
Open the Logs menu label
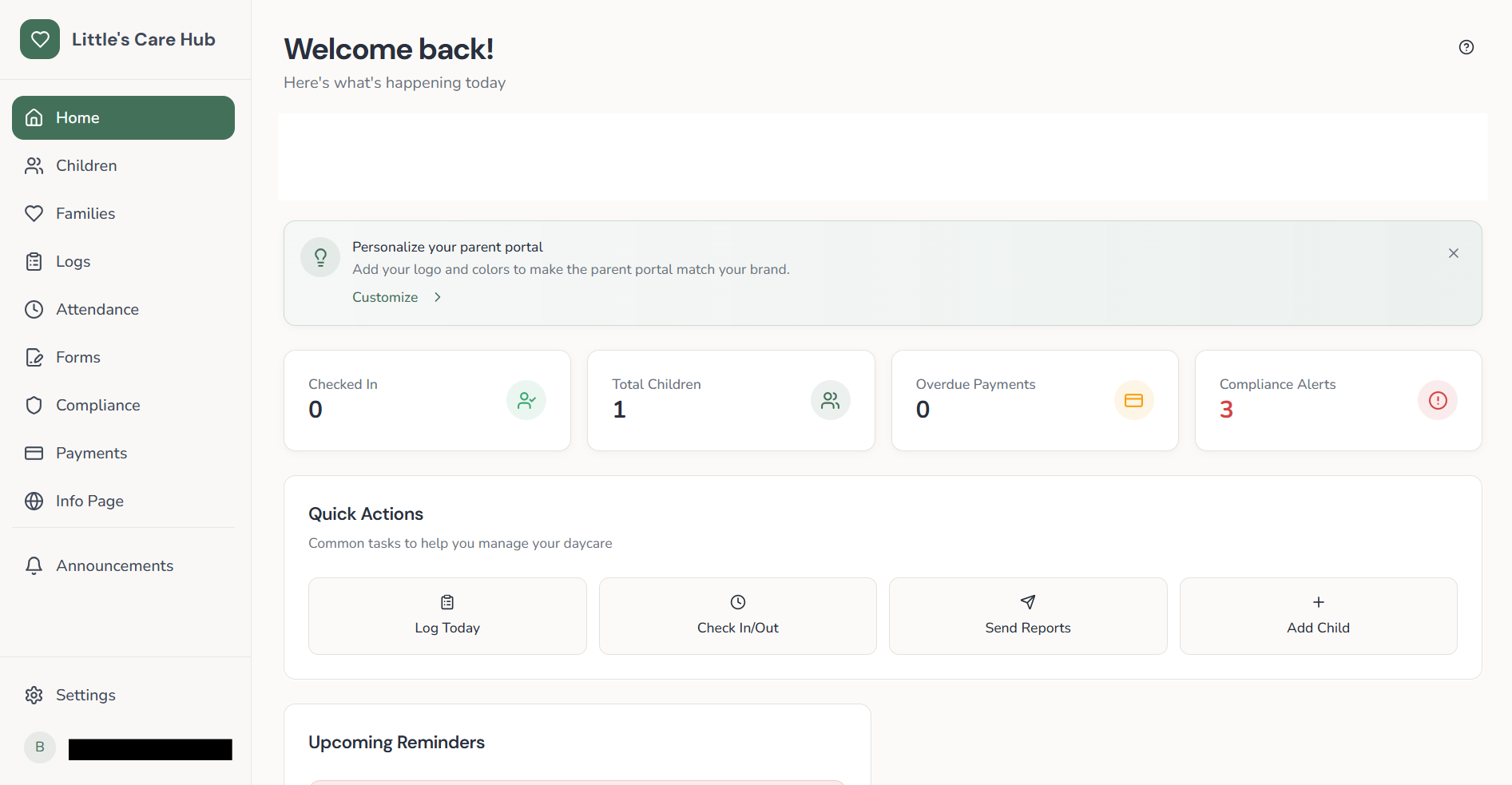coord(73,261)
